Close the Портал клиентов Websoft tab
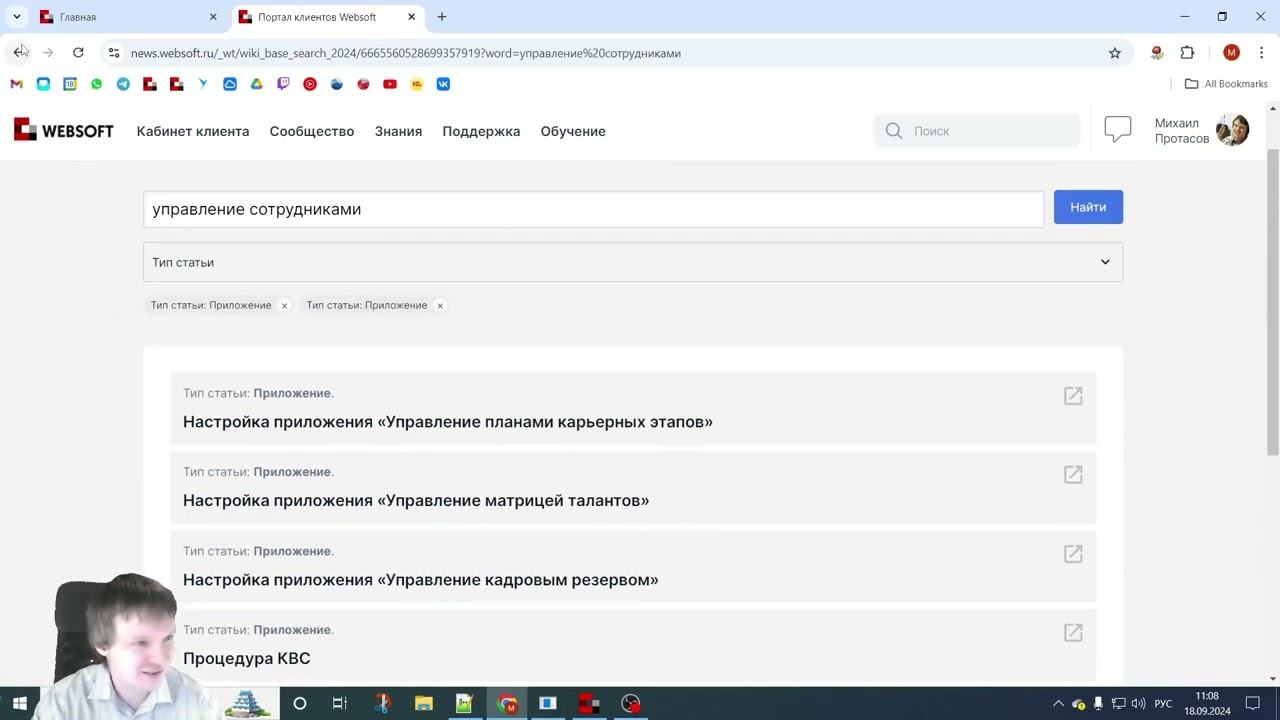The width and height of the screenshot is (1280, 720). click(x=411, y=17)
